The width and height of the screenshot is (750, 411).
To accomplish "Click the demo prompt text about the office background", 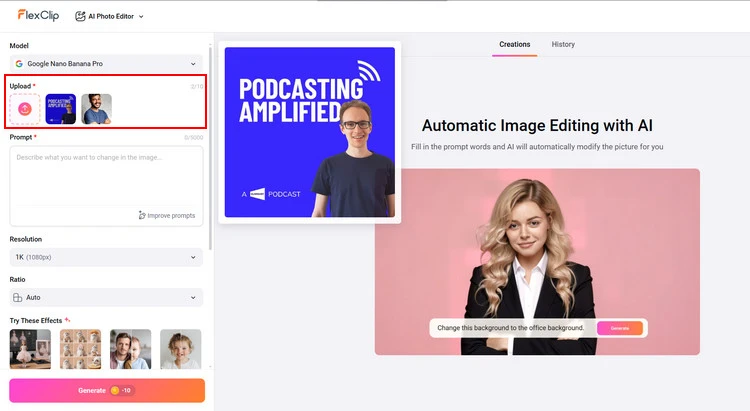I will click(511, 328).
